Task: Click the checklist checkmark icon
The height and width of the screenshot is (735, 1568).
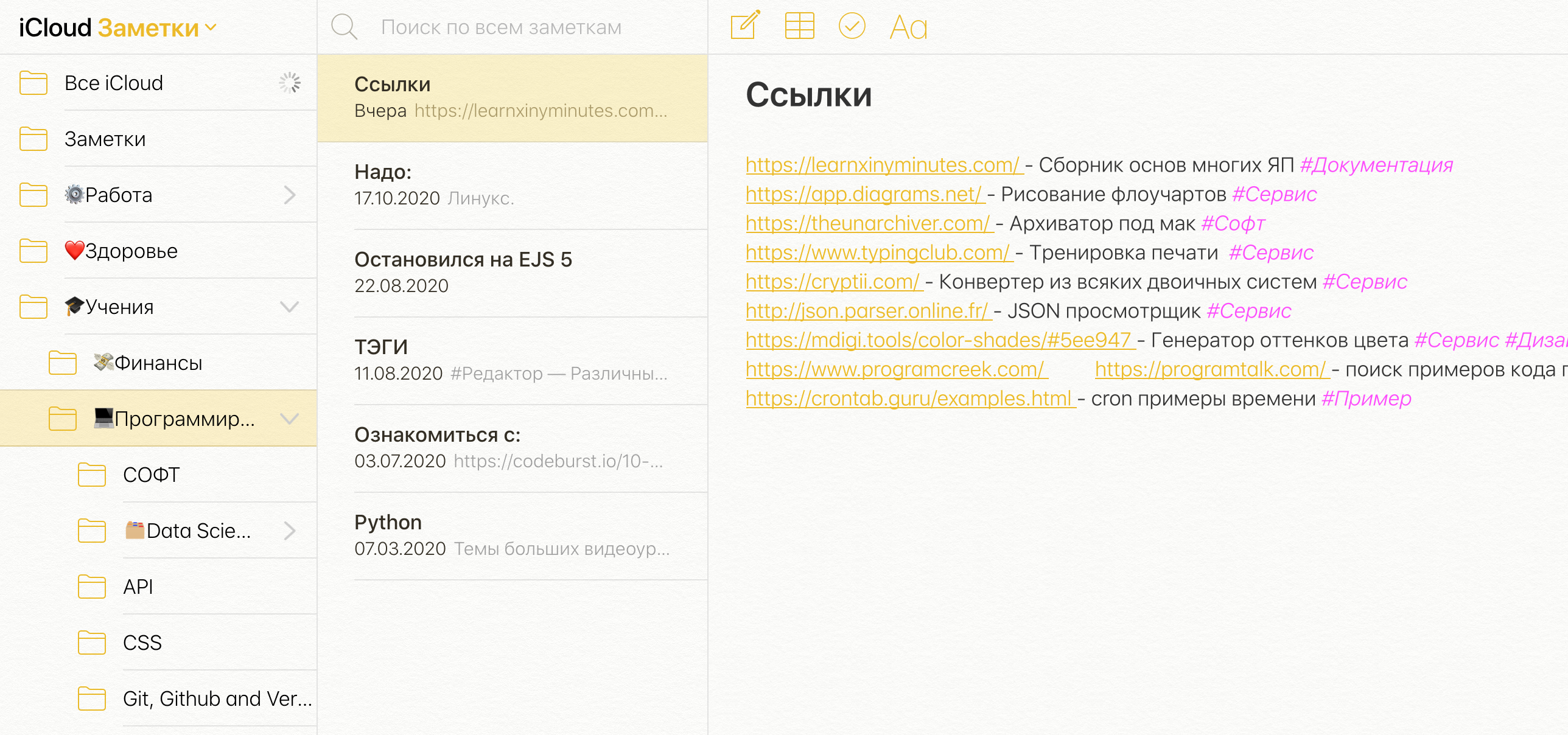Action: point(852,26)
